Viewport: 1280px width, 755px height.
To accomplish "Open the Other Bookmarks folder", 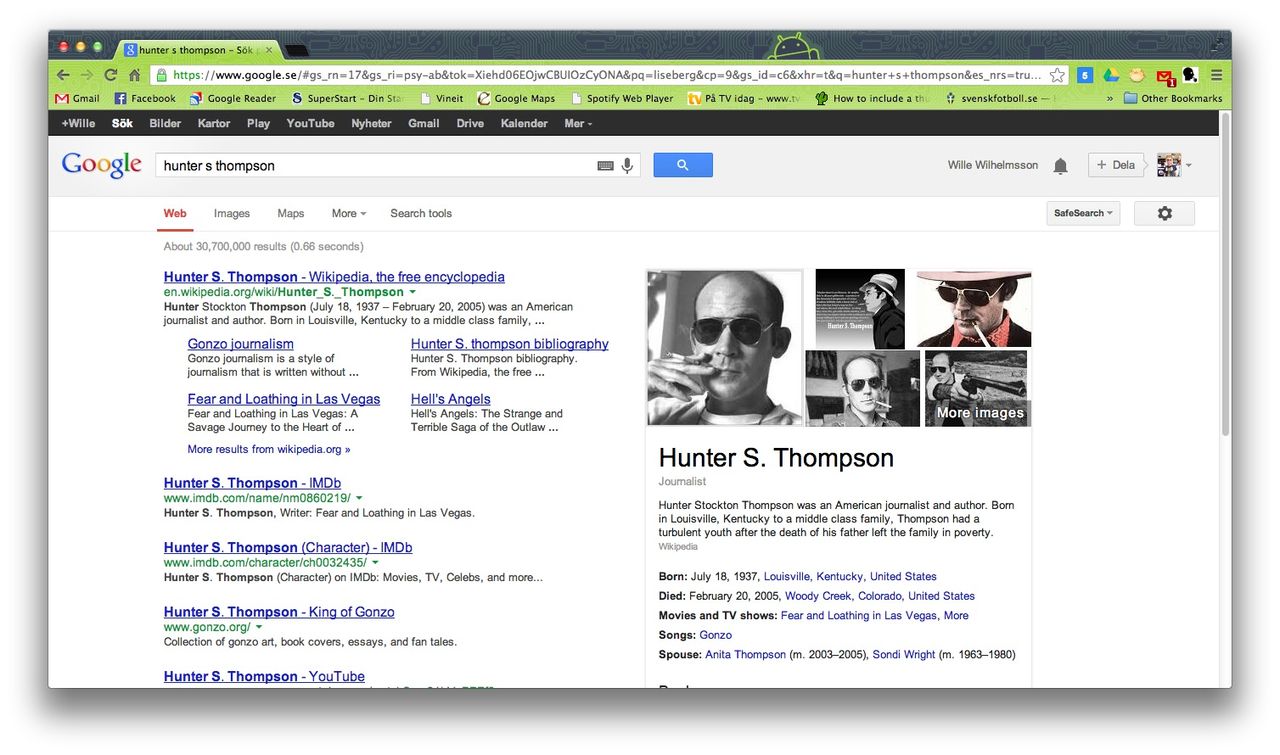I will 1172,98.
